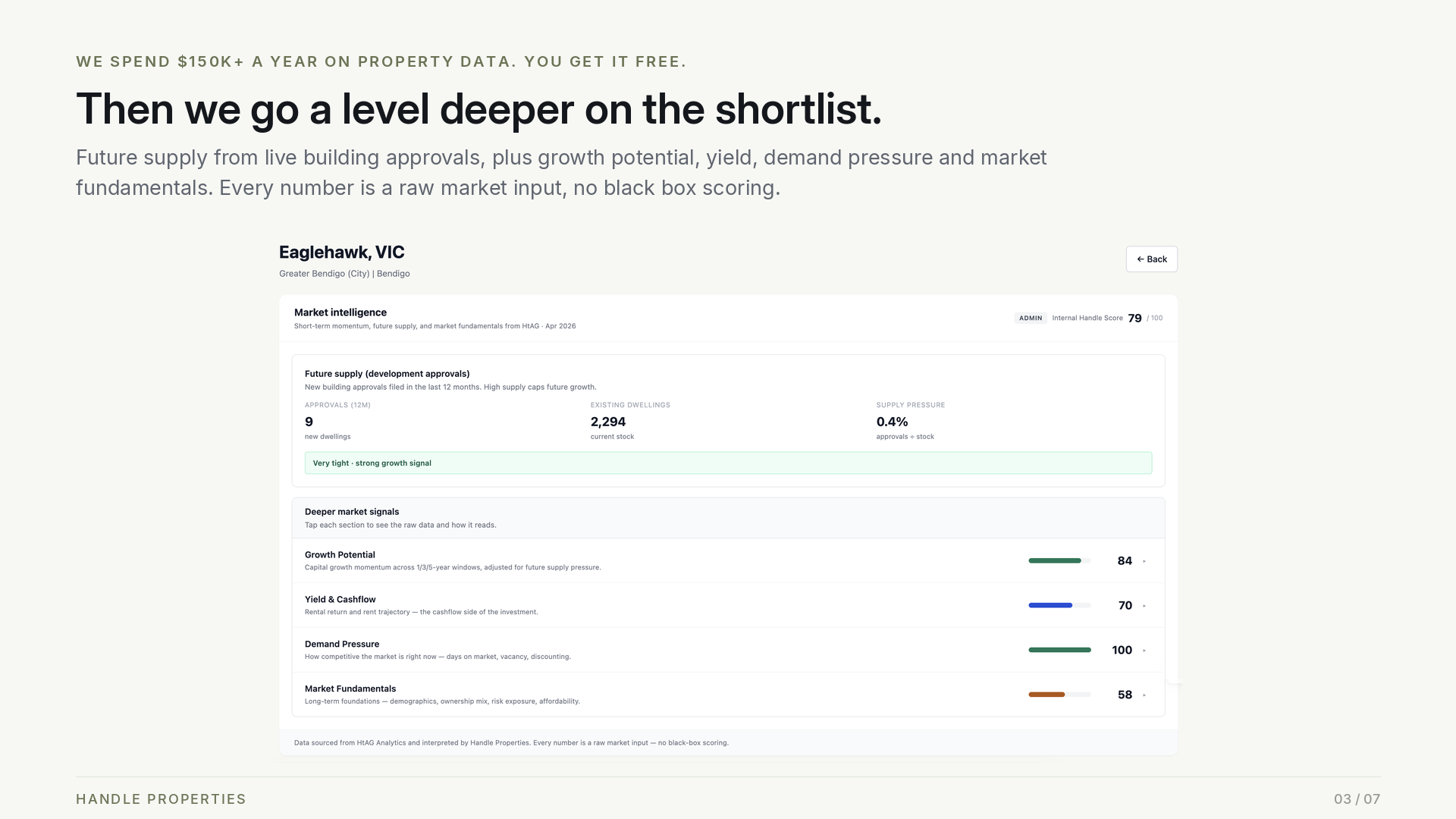Click the ADMIN badge

pyautogui.click(x=1031, y=318)
